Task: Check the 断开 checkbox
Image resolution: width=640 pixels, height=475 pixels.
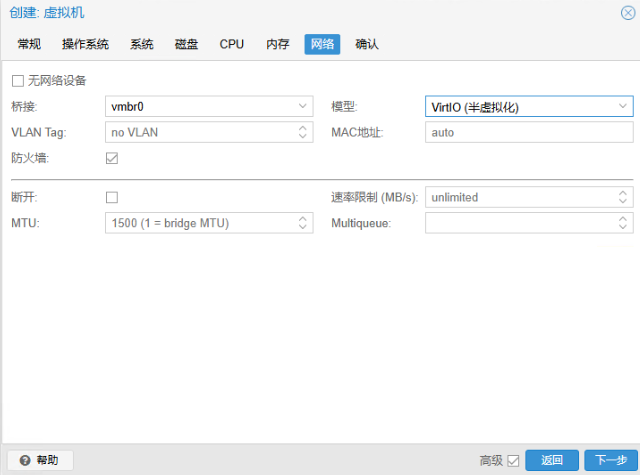Action: [x=112, y=198]
